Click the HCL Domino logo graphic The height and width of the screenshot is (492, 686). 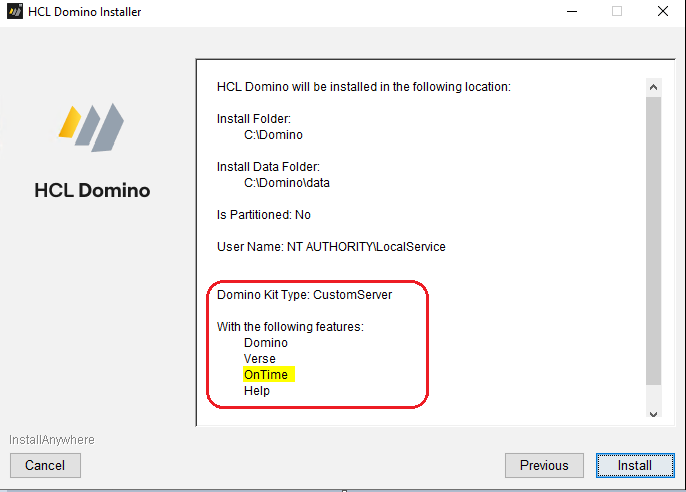(x=91, y=127)
